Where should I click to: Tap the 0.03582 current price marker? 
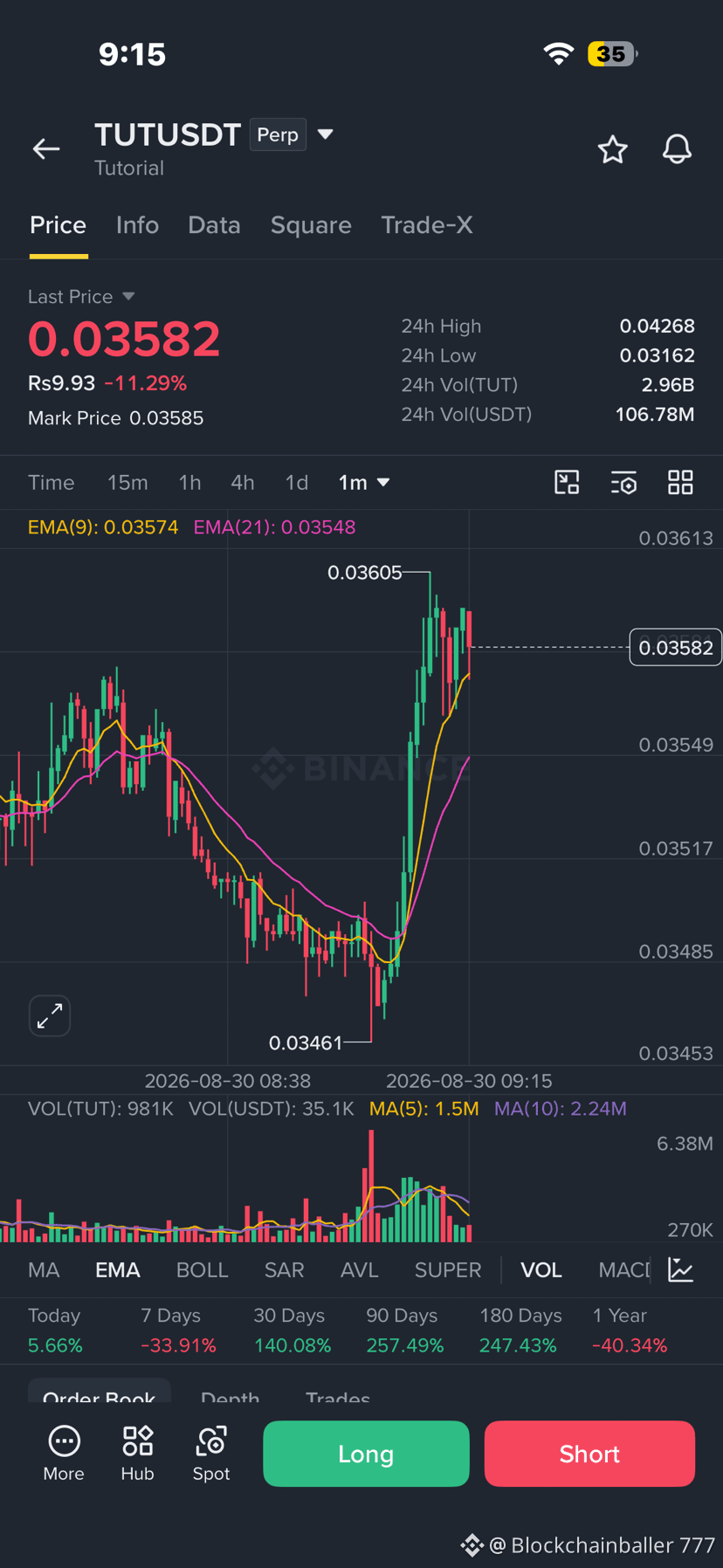click(x=676, y=648)
